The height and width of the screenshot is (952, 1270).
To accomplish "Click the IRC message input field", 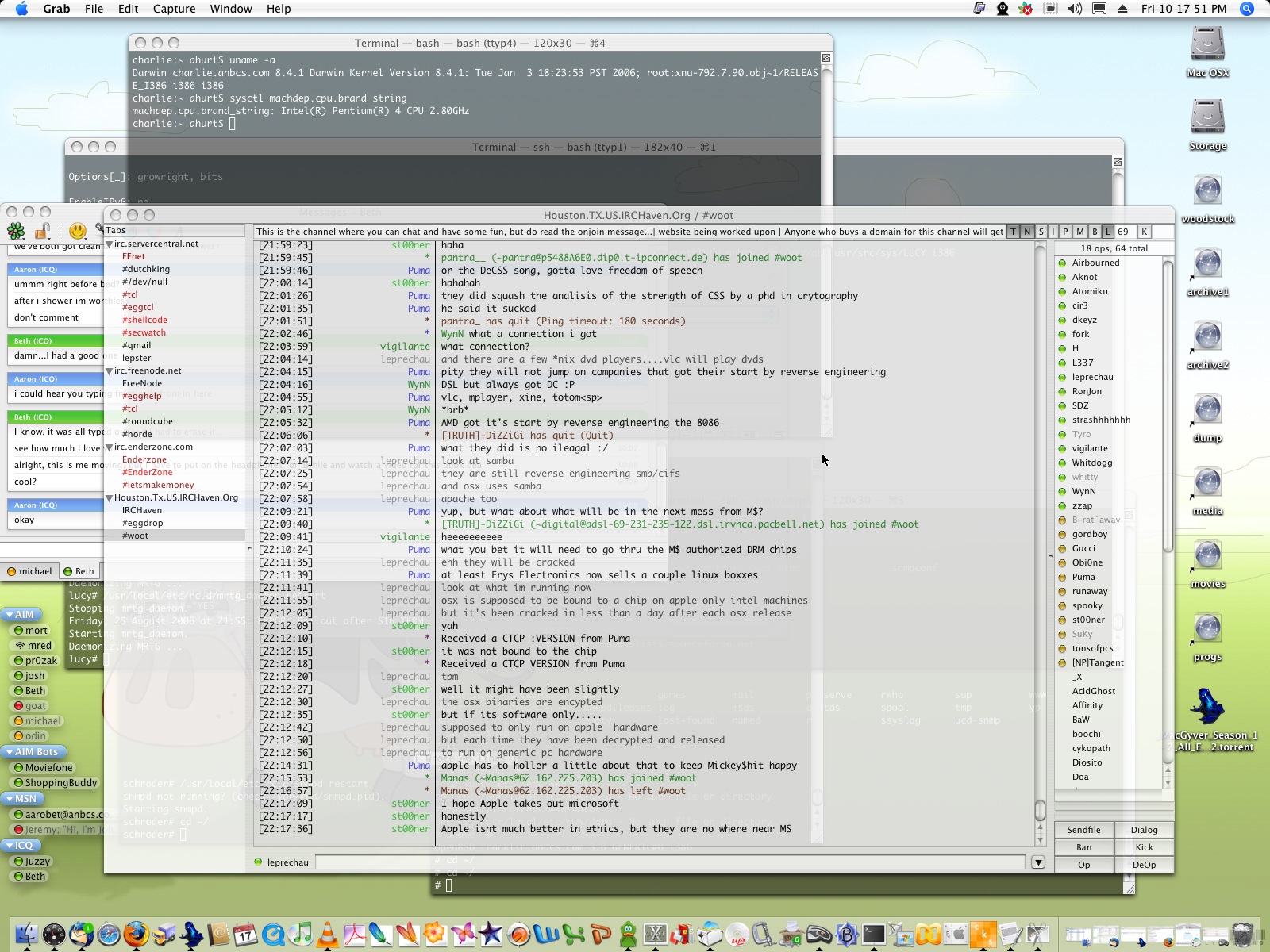I will click(x=670, y=862).
